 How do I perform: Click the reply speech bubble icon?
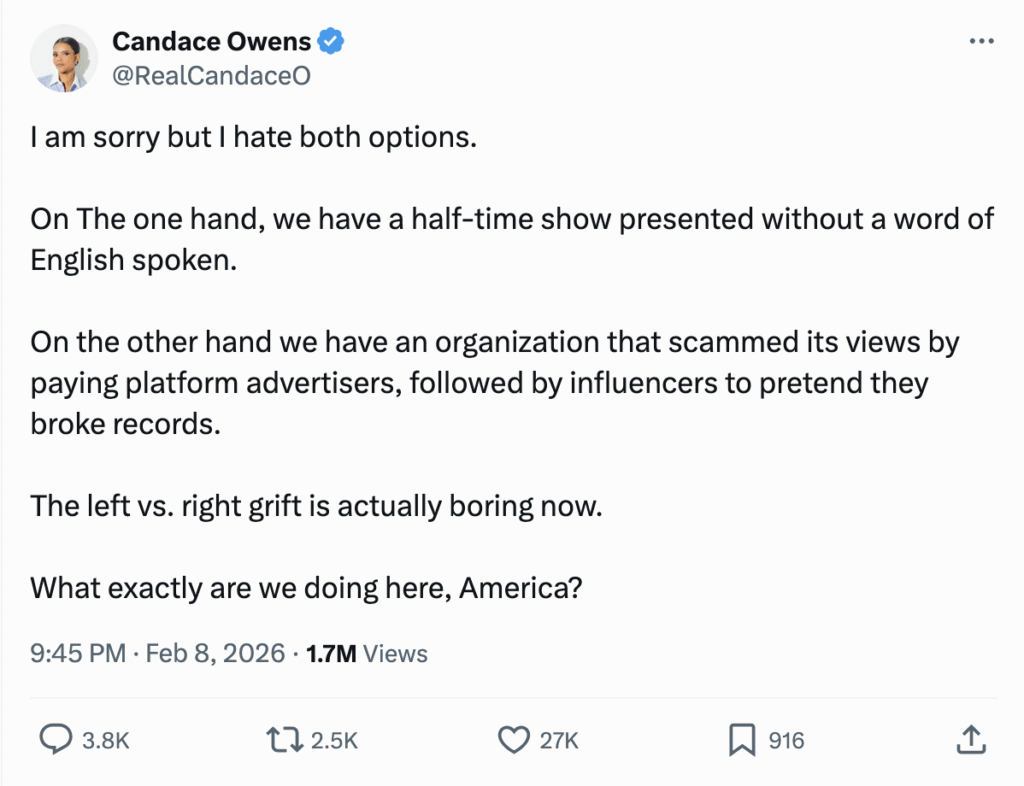point(53,740)
